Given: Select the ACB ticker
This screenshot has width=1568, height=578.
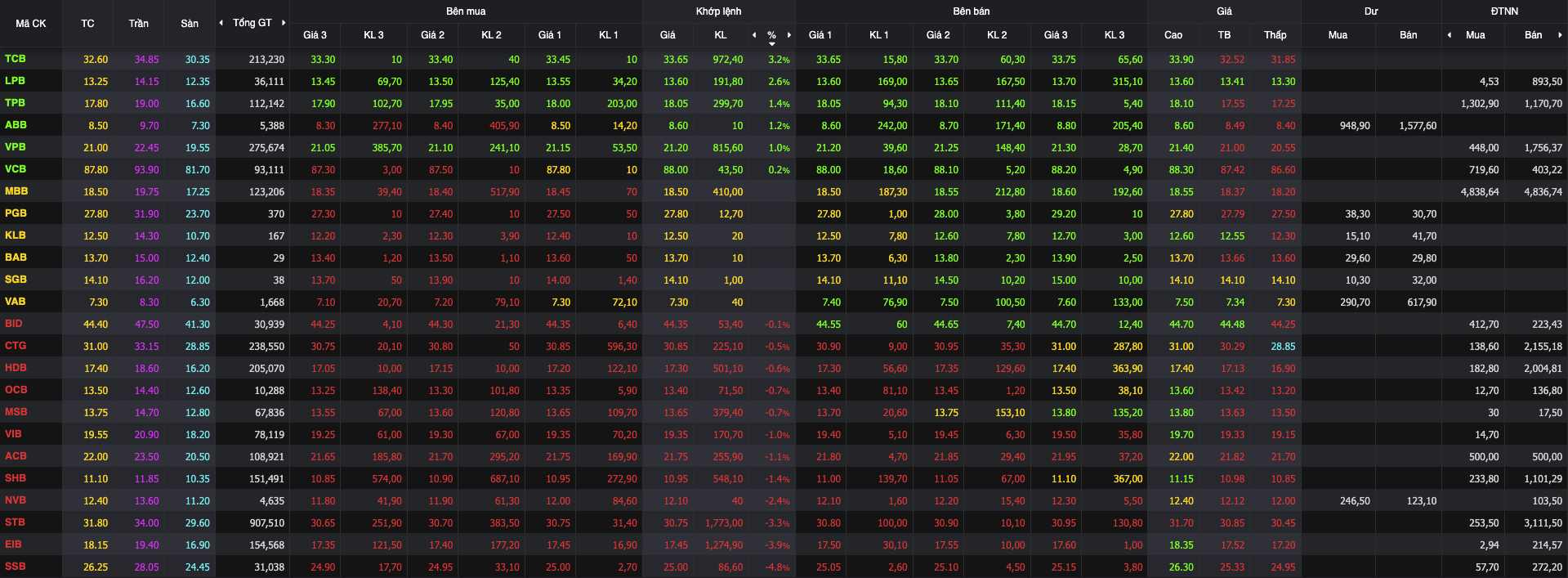Looking at the screenshot, I should [x=16, y=456].
